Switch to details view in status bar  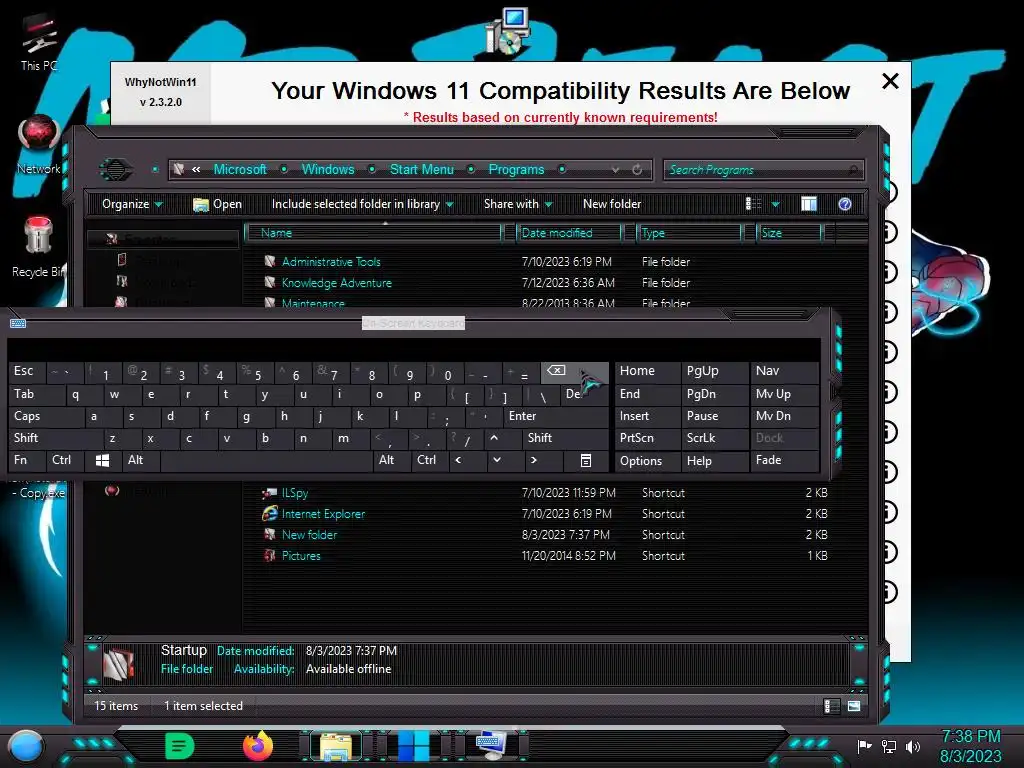coord(831,706)
